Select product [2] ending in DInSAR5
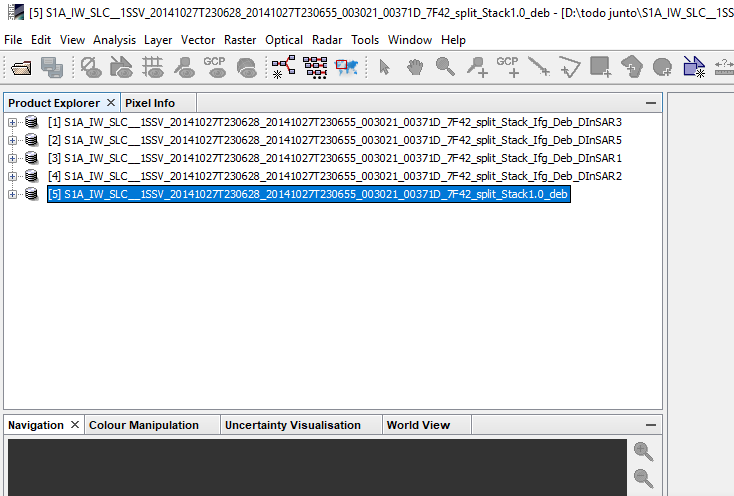The image size is (734, 496). coord(335,140)
